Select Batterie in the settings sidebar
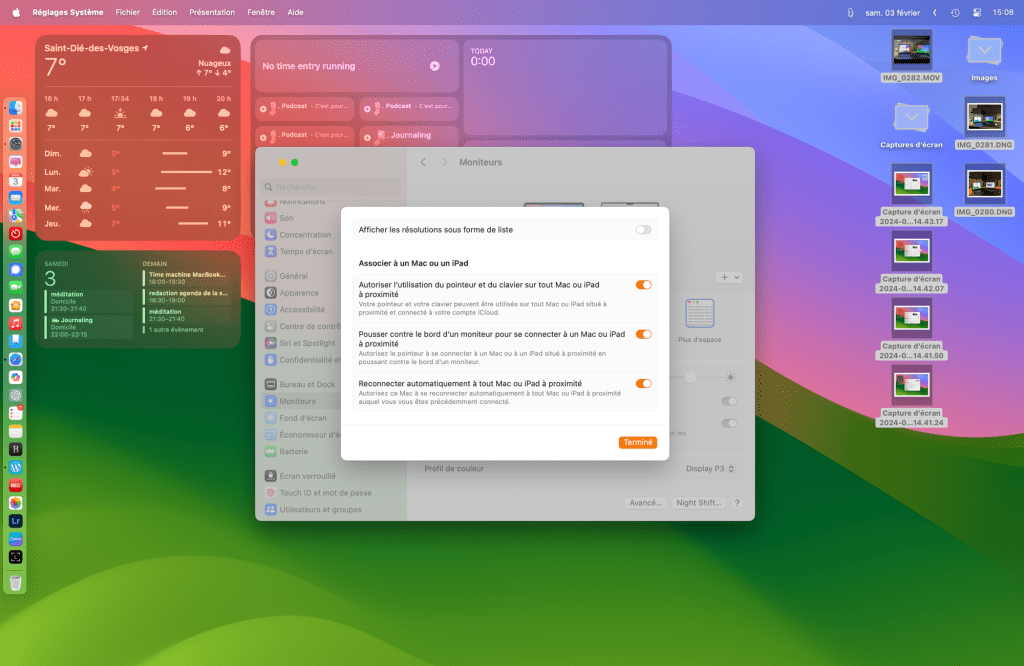The height and width of the screenshot is (666, 1024). (x=293, y=451)
